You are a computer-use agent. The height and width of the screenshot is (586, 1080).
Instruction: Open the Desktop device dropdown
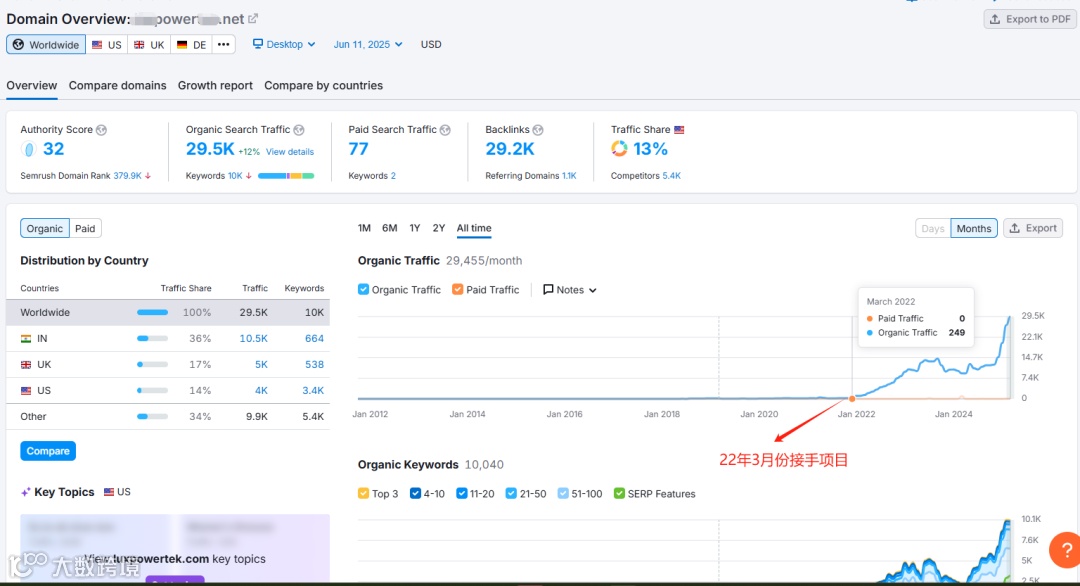point(284,44)
